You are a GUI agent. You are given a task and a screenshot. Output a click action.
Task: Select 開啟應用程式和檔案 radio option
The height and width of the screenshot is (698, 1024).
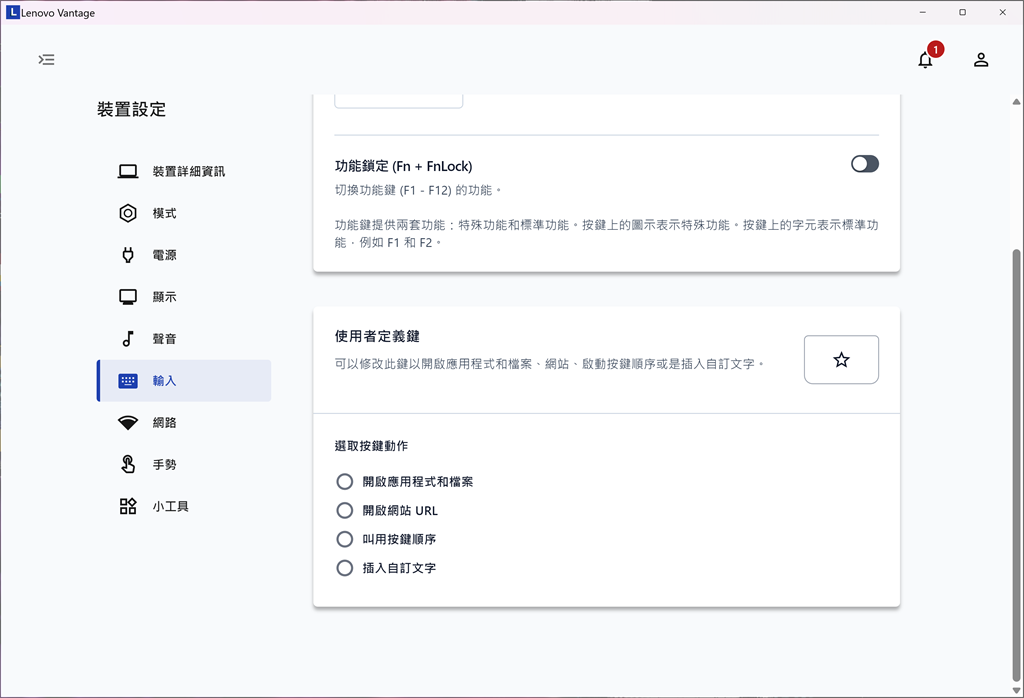click(345, 482)
